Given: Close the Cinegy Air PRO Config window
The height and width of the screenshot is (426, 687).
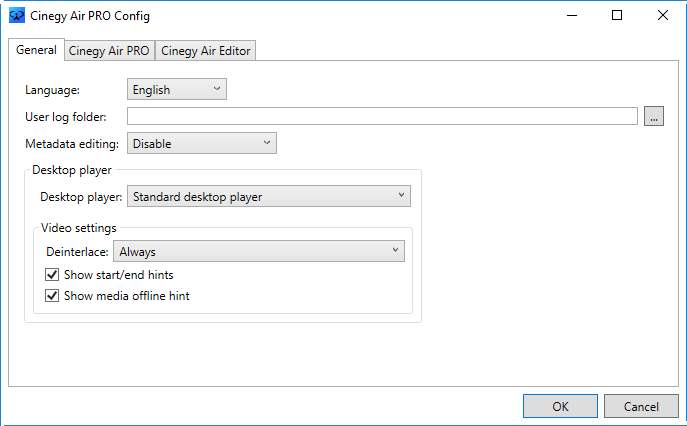Looking at the screenshot, I should coord(663,15).
